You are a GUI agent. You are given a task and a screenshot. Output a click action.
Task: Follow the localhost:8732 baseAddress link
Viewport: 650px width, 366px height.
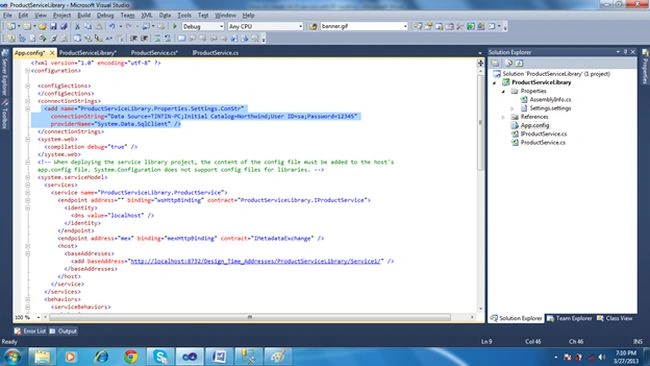click(255, 261)
